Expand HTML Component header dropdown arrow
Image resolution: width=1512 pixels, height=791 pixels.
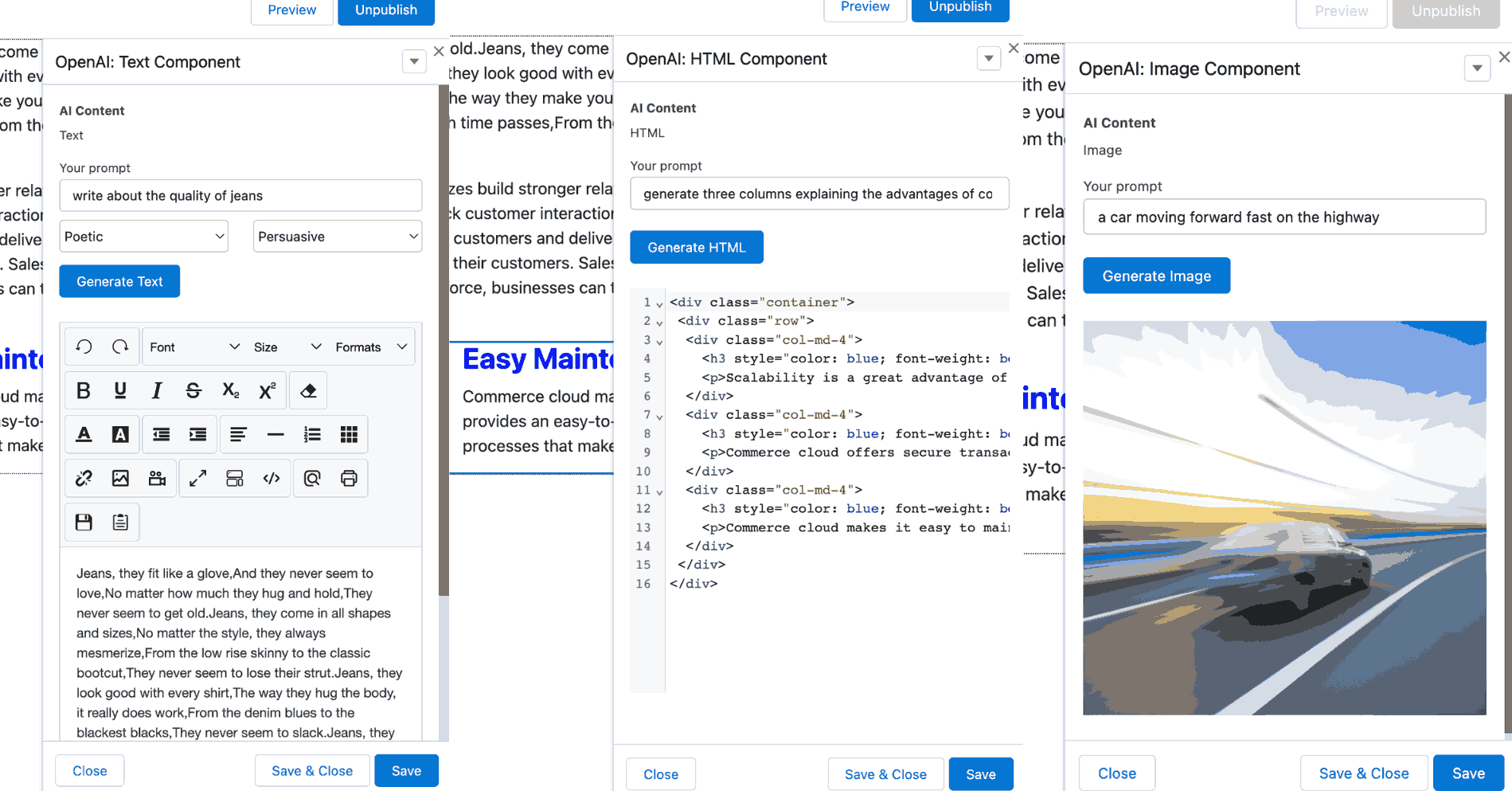[x=989, y=58]
